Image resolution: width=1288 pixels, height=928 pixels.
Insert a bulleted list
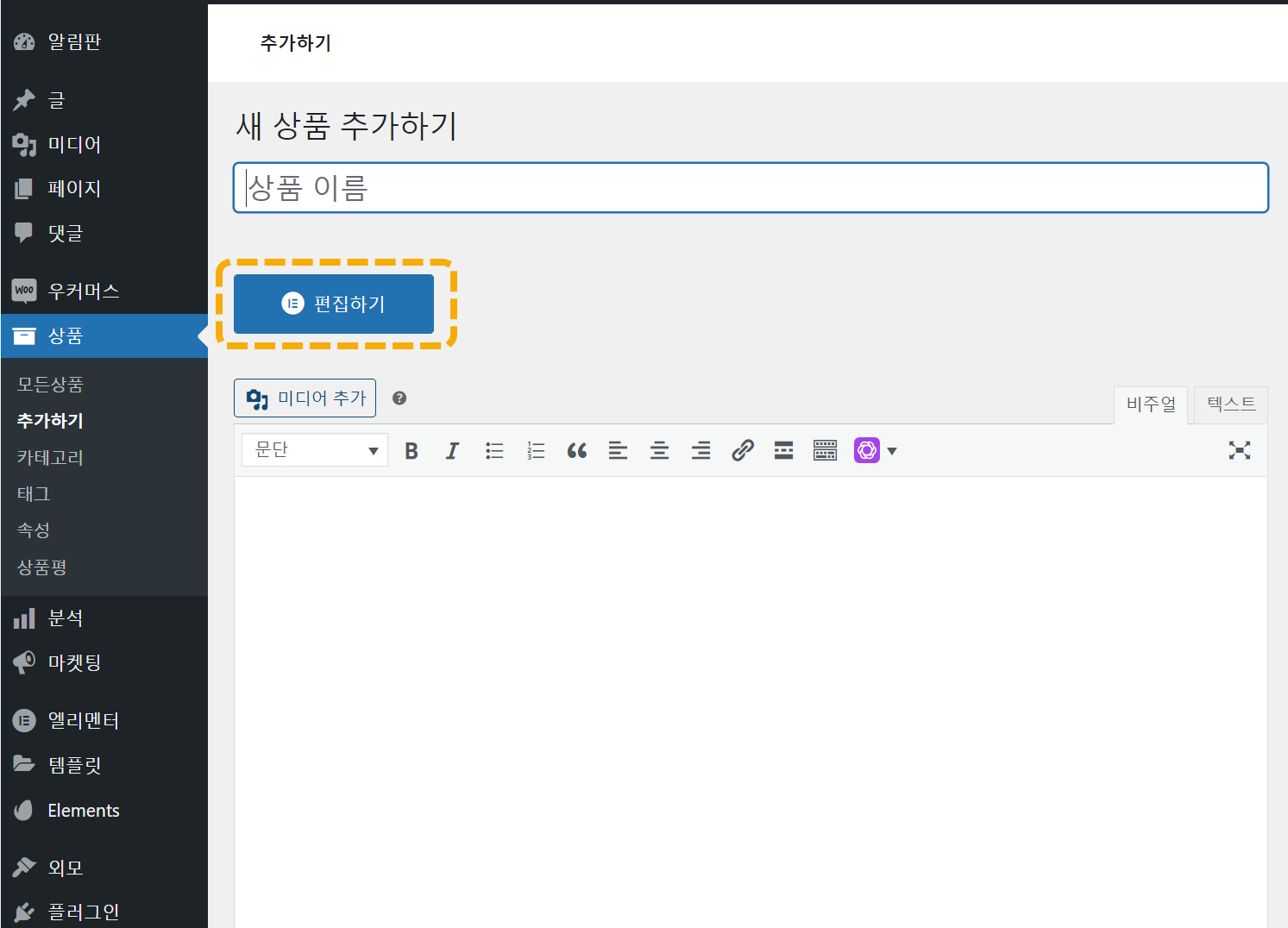click(493, 449)
